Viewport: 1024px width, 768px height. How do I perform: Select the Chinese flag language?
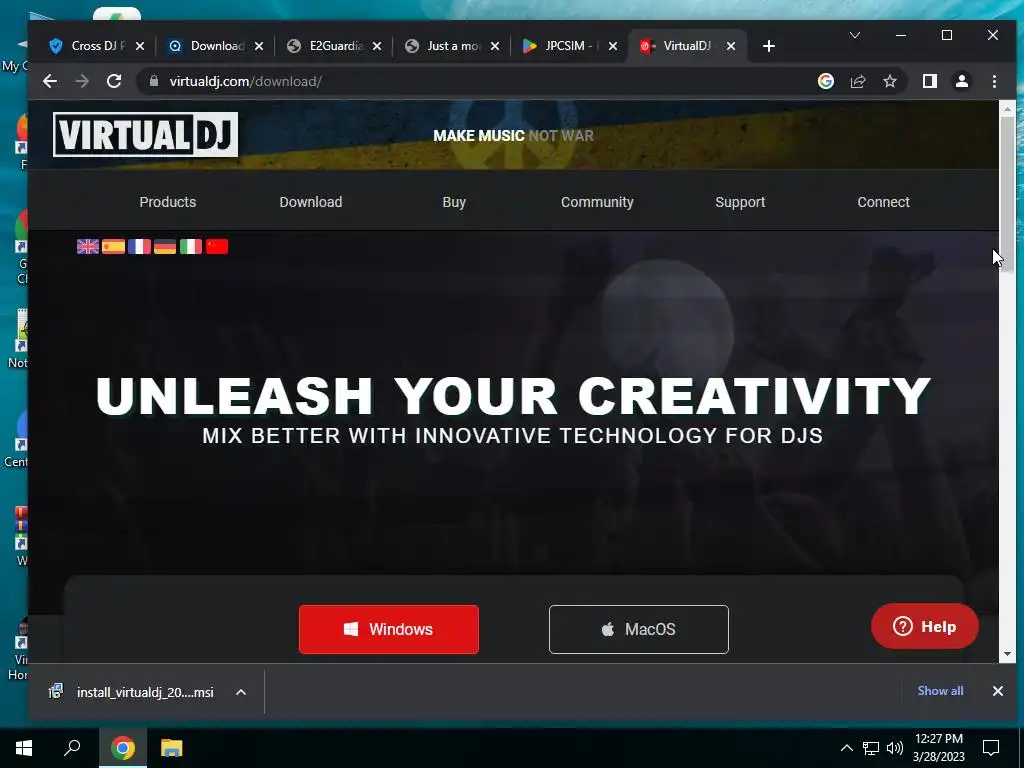(217, 246)
